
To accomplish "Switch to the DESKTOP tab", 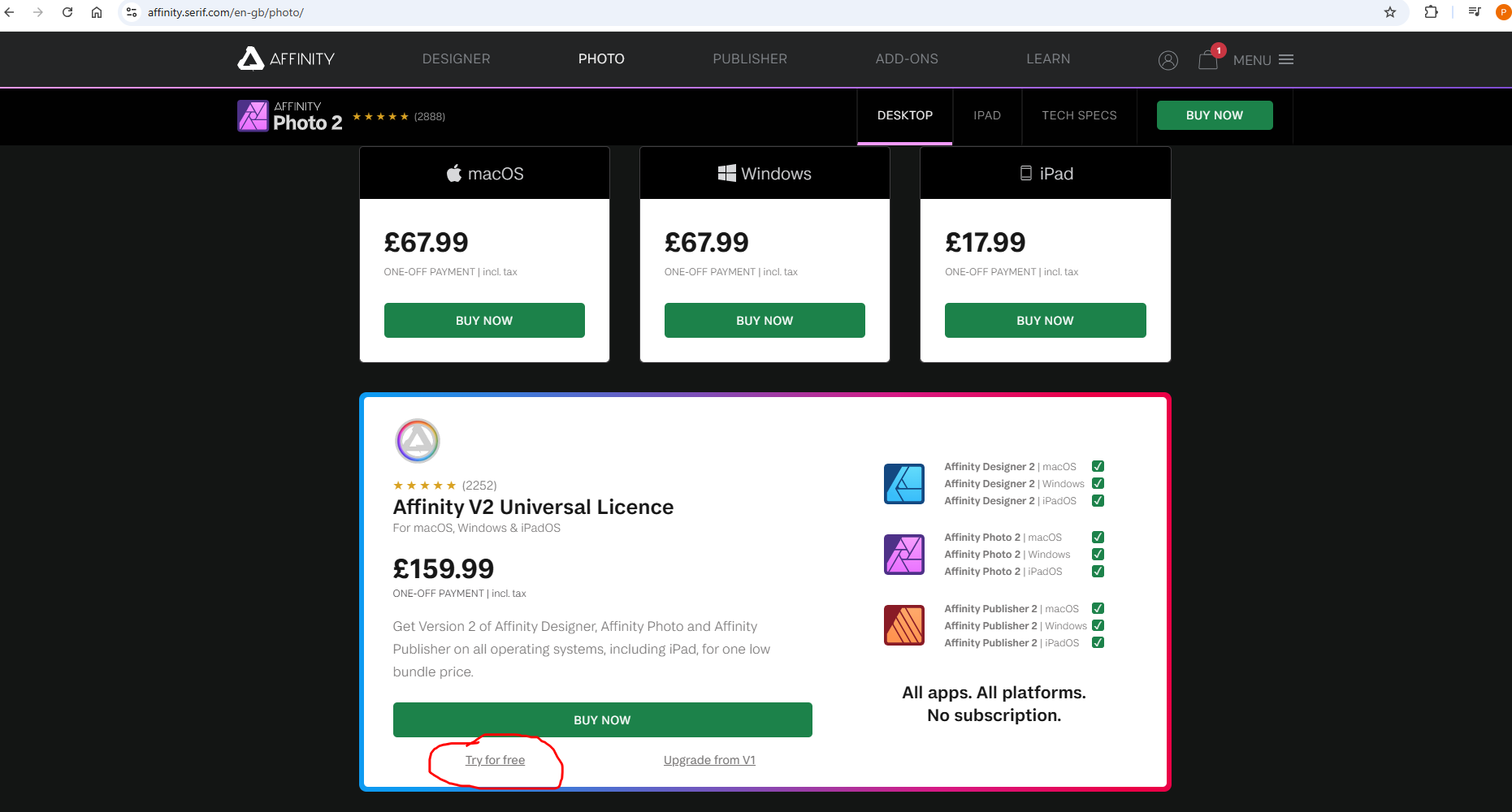I will coord(905,115).
